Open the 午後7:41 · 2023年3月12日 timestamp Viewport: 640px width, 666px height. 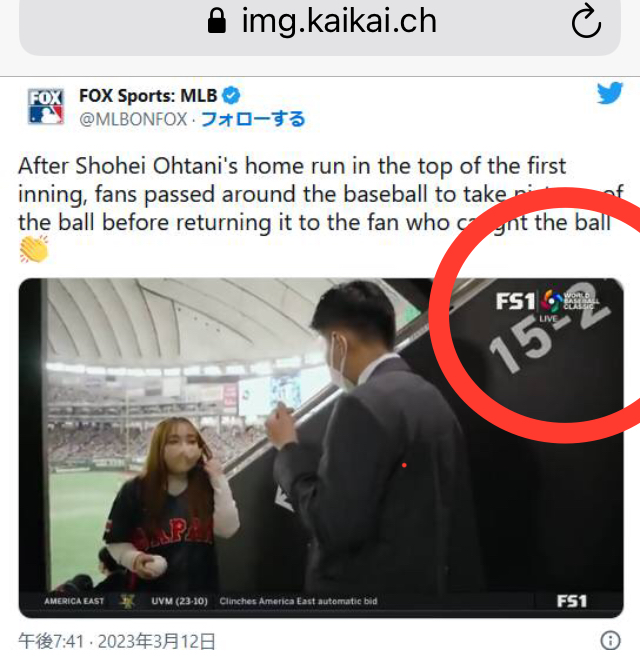117,641
